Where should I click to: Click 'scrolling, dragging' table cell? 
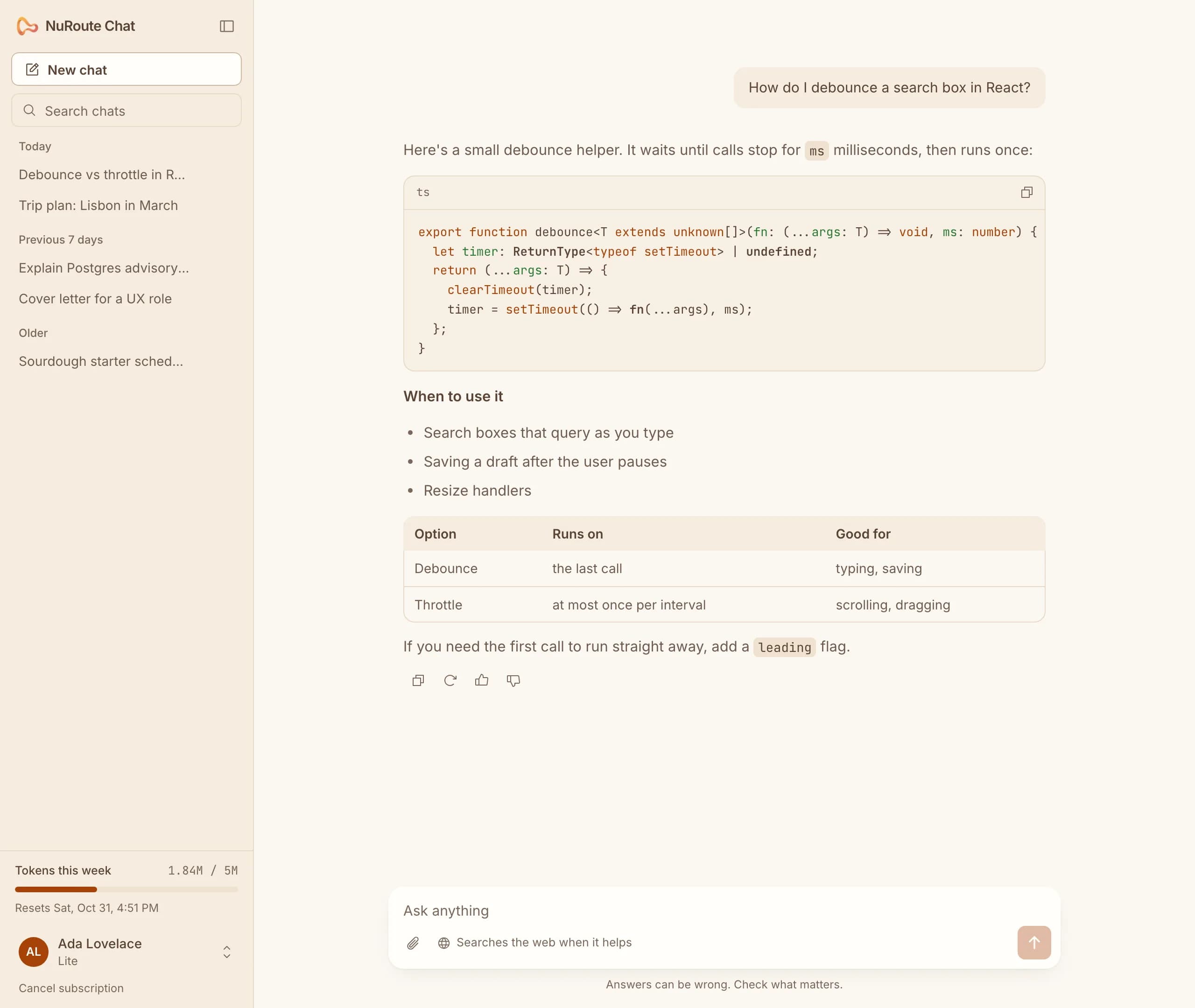tap(893, 605)
